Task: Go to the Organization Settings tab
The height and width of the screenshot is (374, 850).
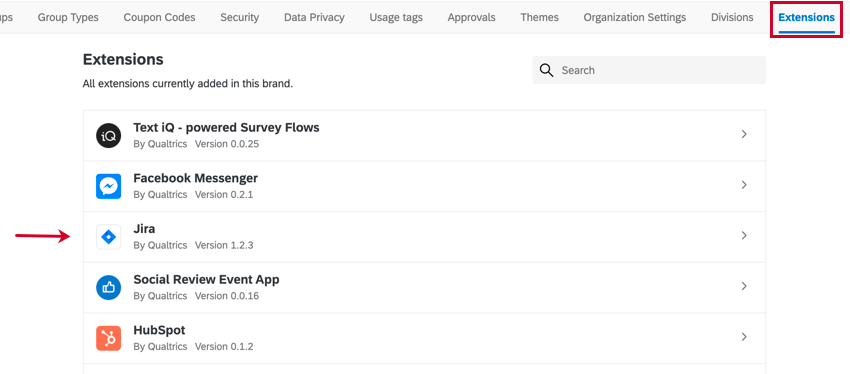Action: click(635, 17)
